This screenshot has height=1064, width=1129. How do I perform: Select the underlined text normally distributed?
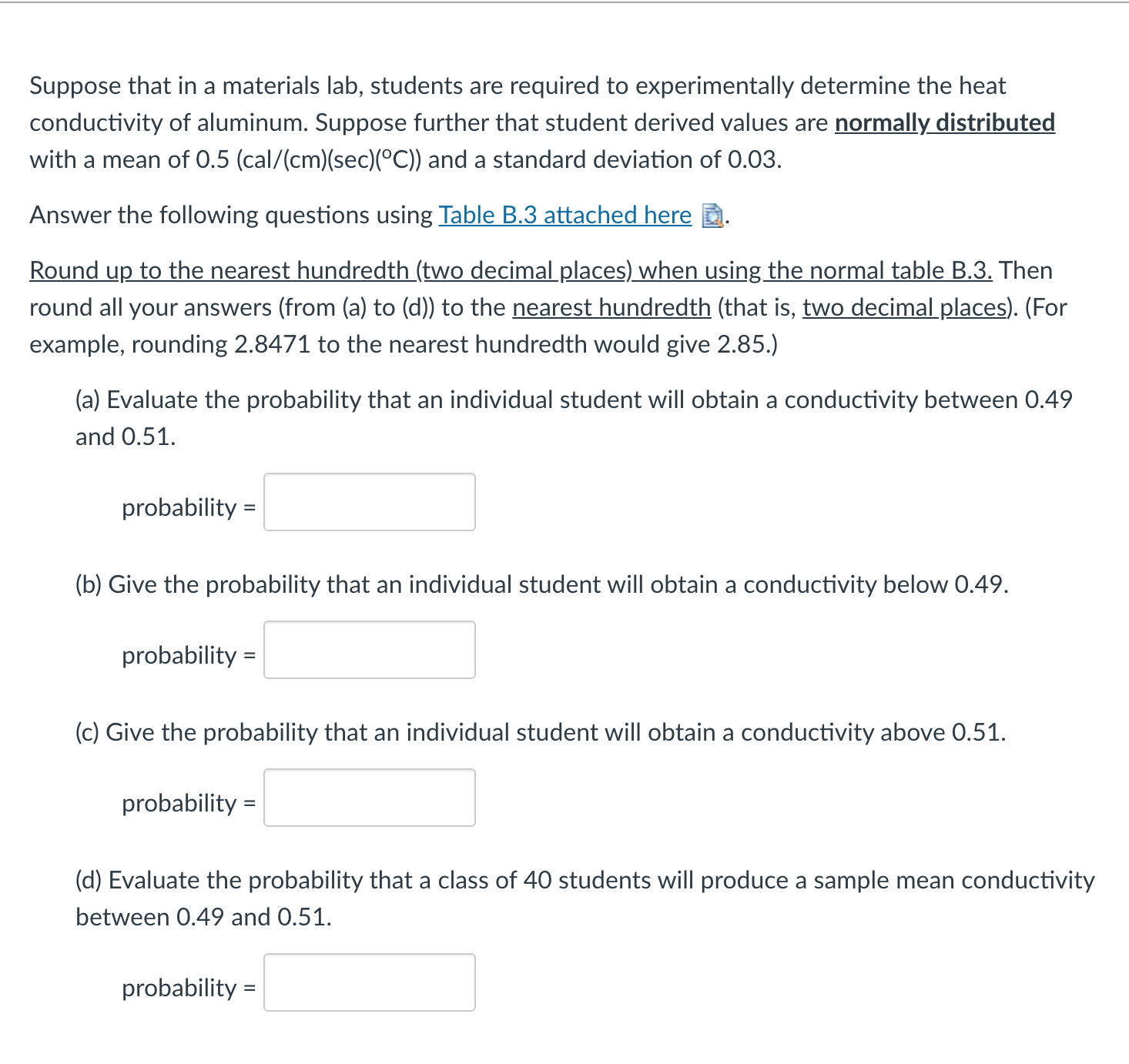point(944,123)
